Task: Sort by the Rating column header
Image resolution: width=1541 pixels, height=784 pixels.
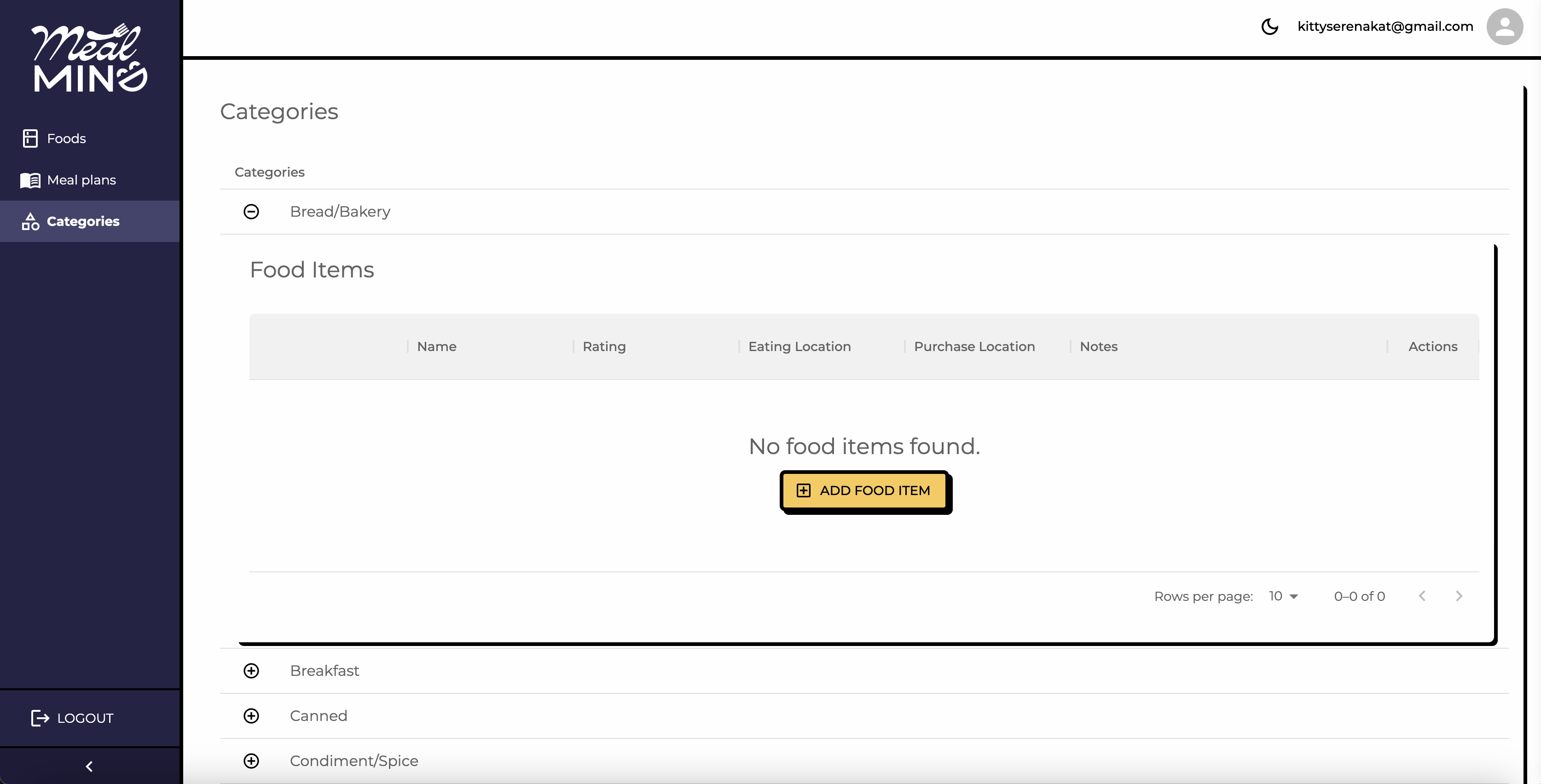Action: pos(604,346)
